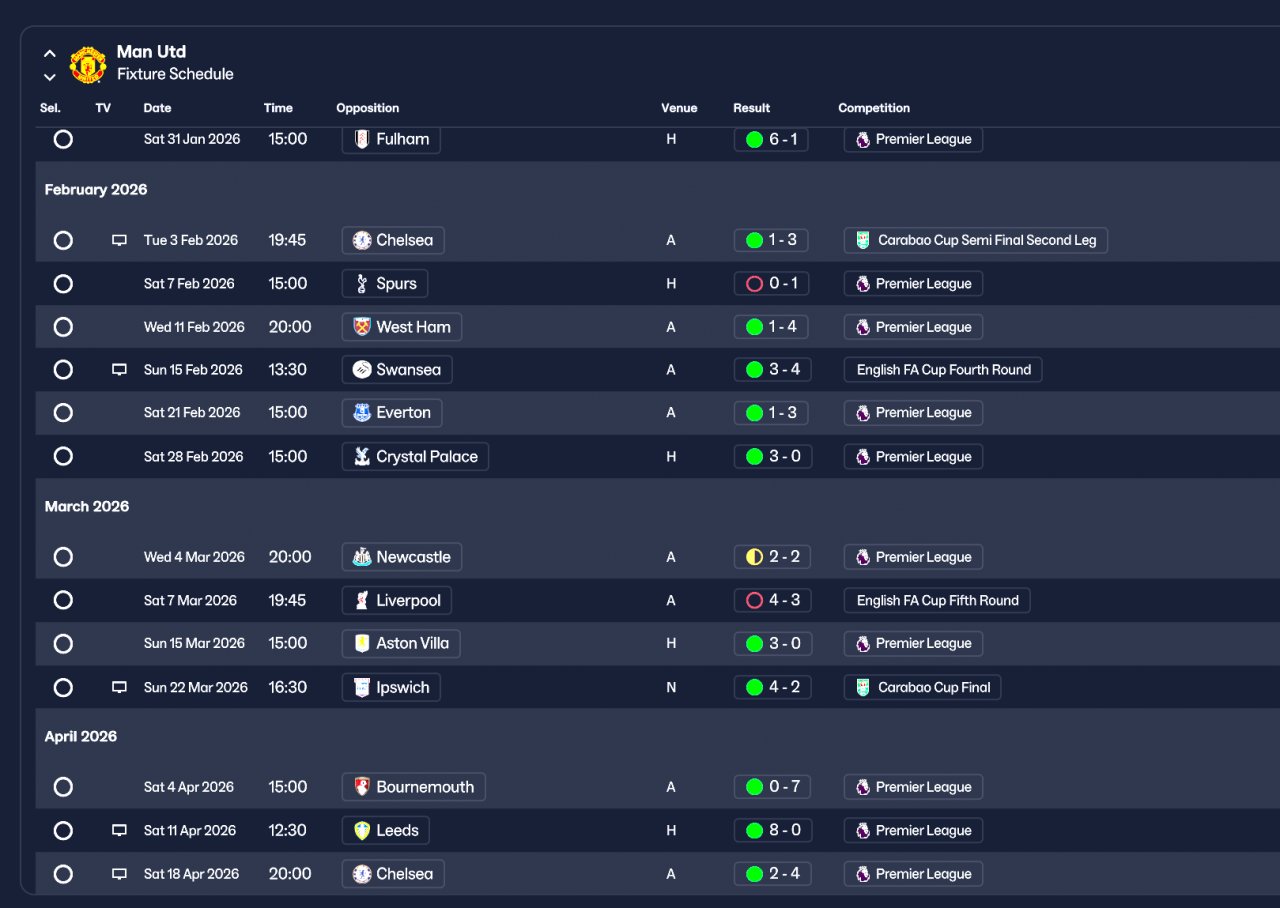This screenshot has height=908, width=1280.
Task: Select the Ipswich Carabao Cup Final row circle
Action: tap(63, 688)
